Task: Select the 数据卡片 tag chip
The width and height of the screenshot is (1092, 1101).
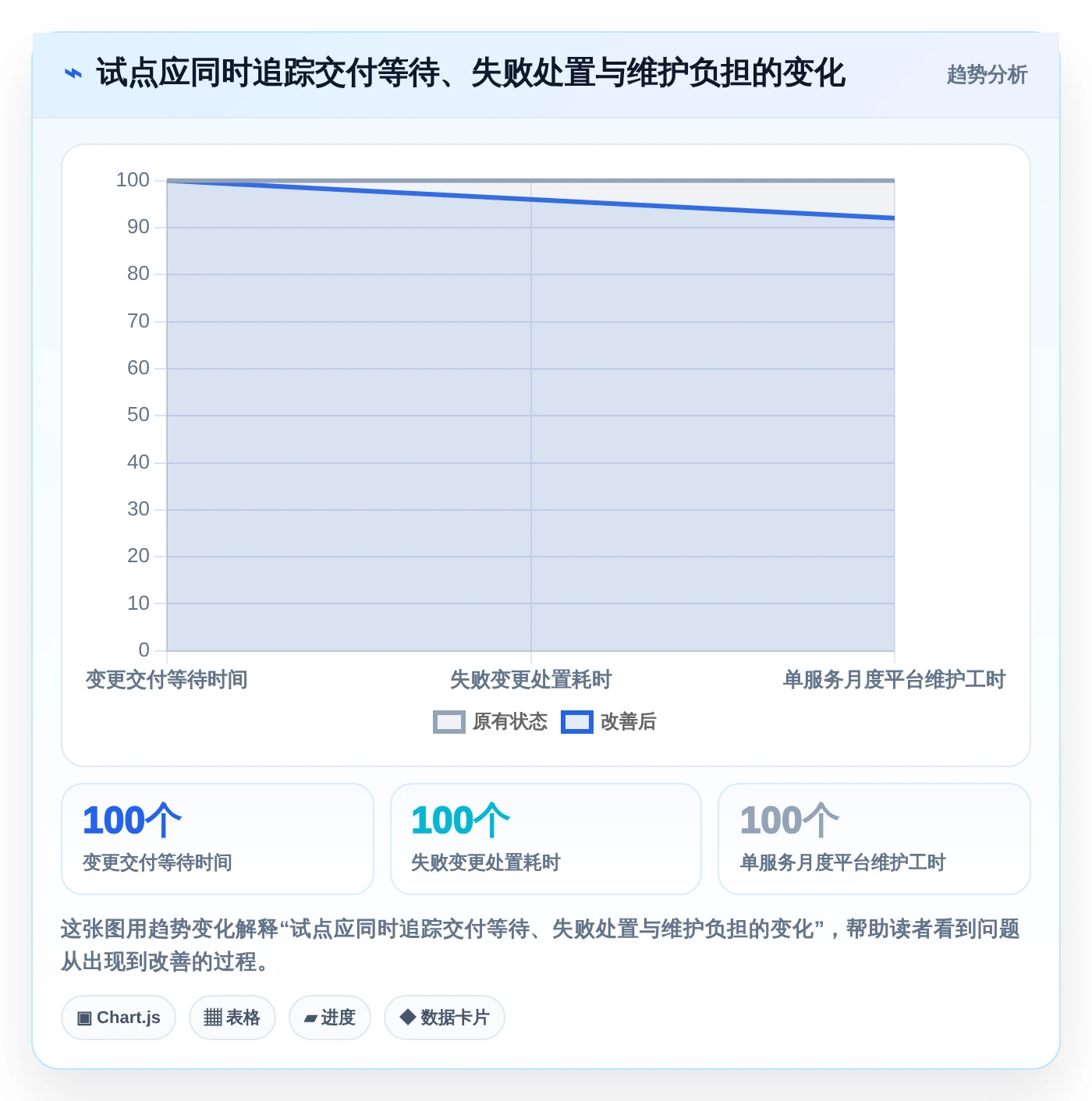Action: point(444,1018)
